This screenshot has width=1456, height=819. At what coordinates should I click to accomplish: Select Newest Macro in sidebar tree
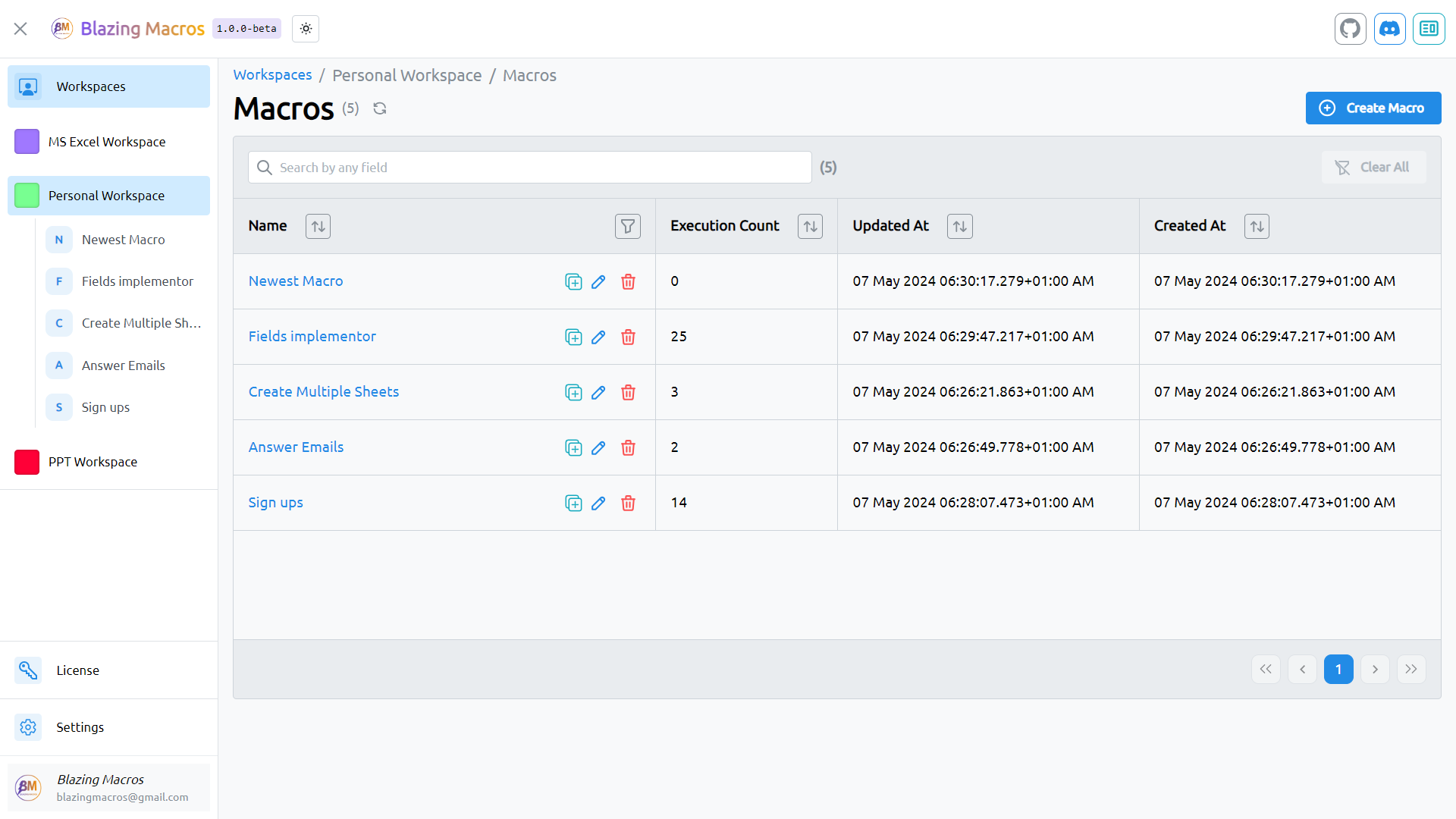[125, 240]
